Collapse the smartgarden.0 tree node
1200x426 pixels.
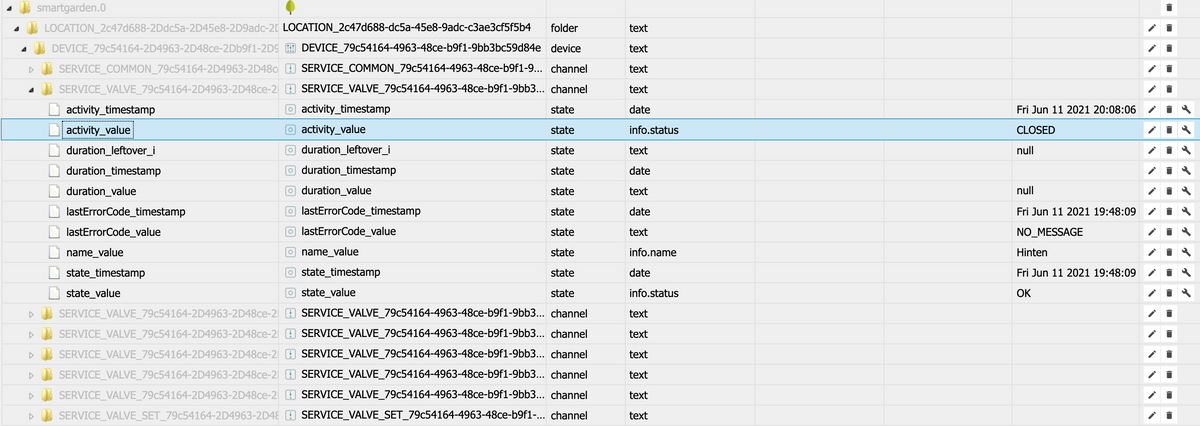click(10, 8)
